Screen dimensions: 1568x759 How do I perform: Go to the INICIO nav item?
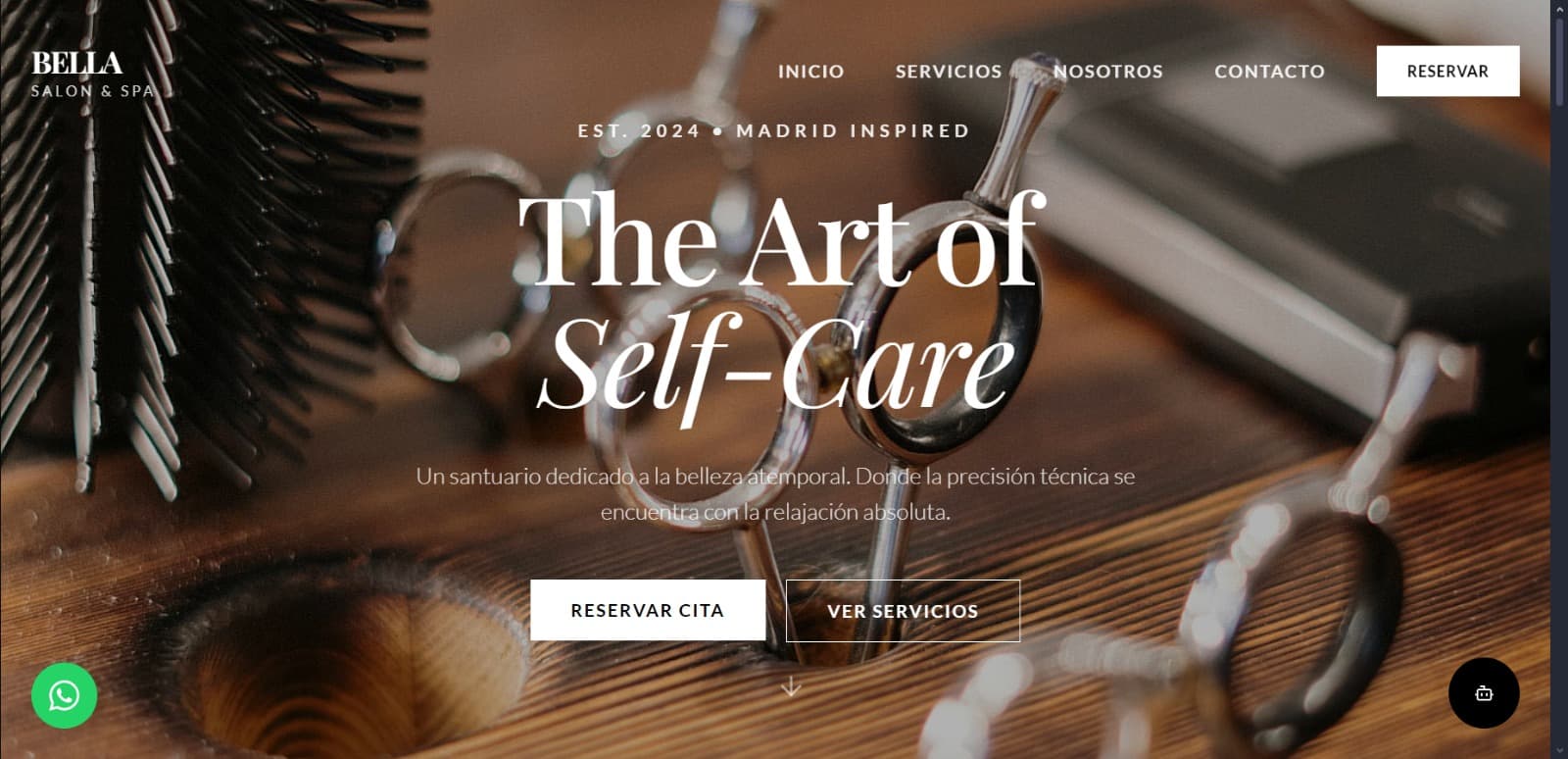click(x=810, y=72)
